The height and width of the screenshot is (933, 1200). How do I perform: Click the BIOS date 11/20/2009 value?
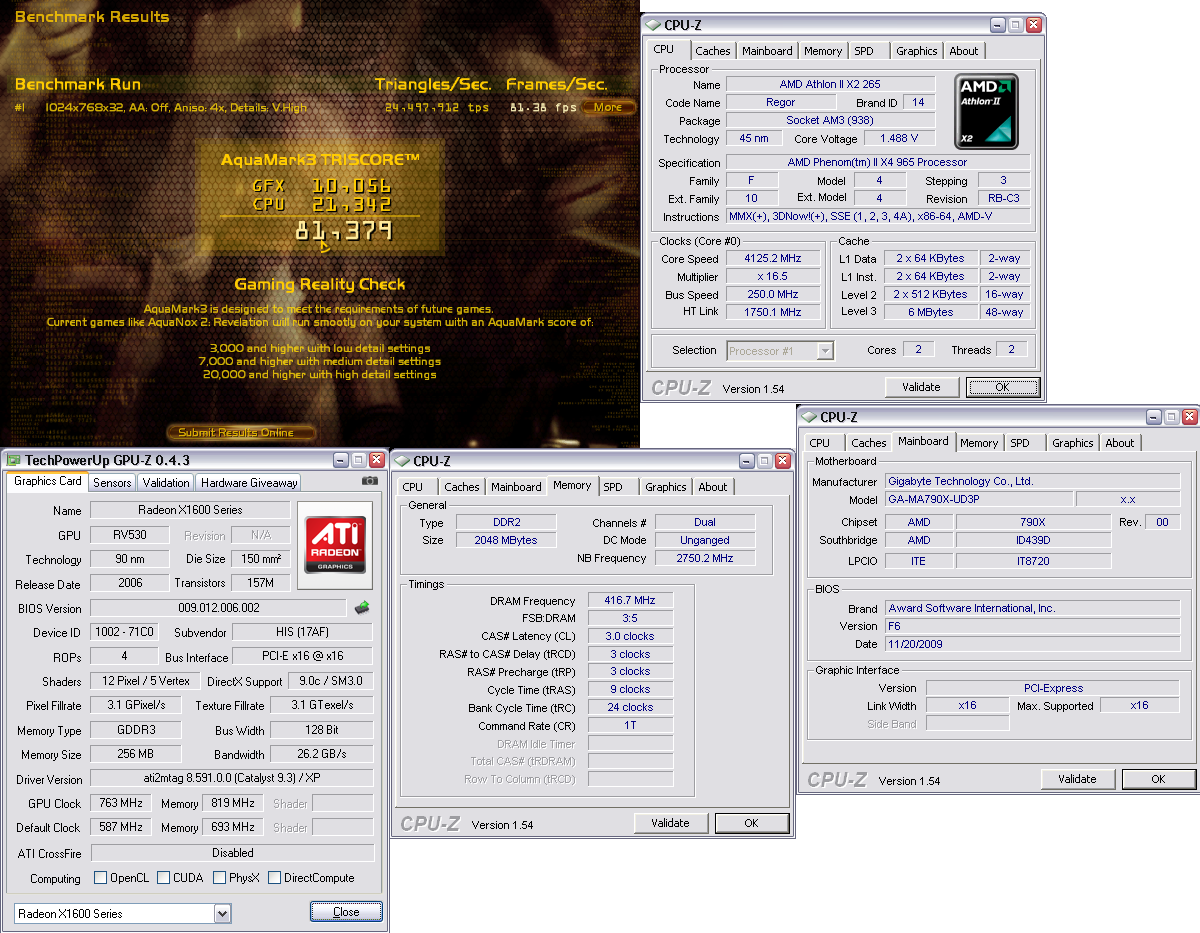[1033, 644]
